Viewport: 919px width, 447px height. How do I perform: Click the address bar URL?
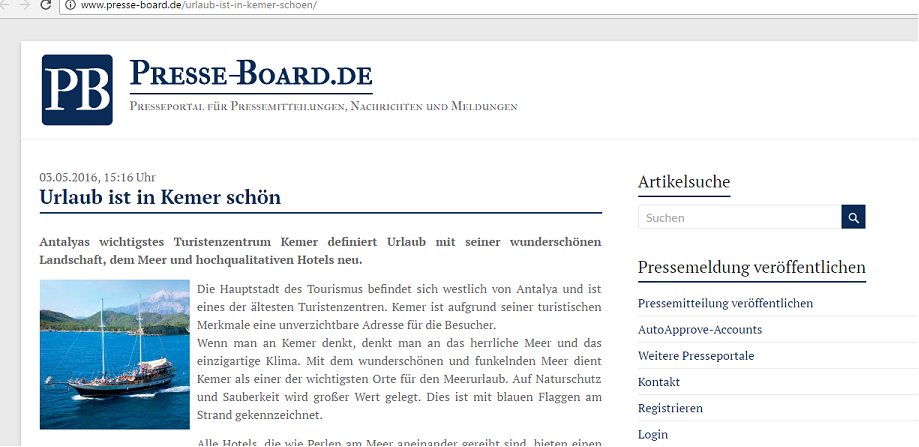coord(198,6)
